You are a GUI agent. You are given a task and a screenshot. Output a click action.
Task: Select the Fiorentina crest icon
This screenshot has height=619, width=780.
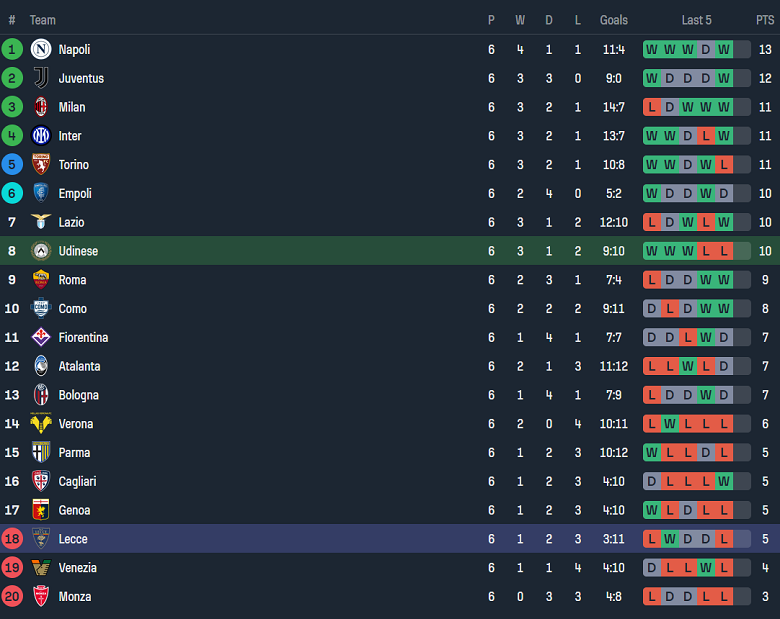[41, 338]
